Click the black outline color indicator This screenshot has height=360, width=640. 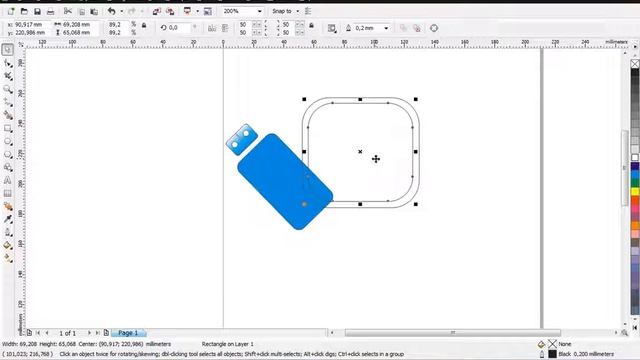(x=552, y=354)
